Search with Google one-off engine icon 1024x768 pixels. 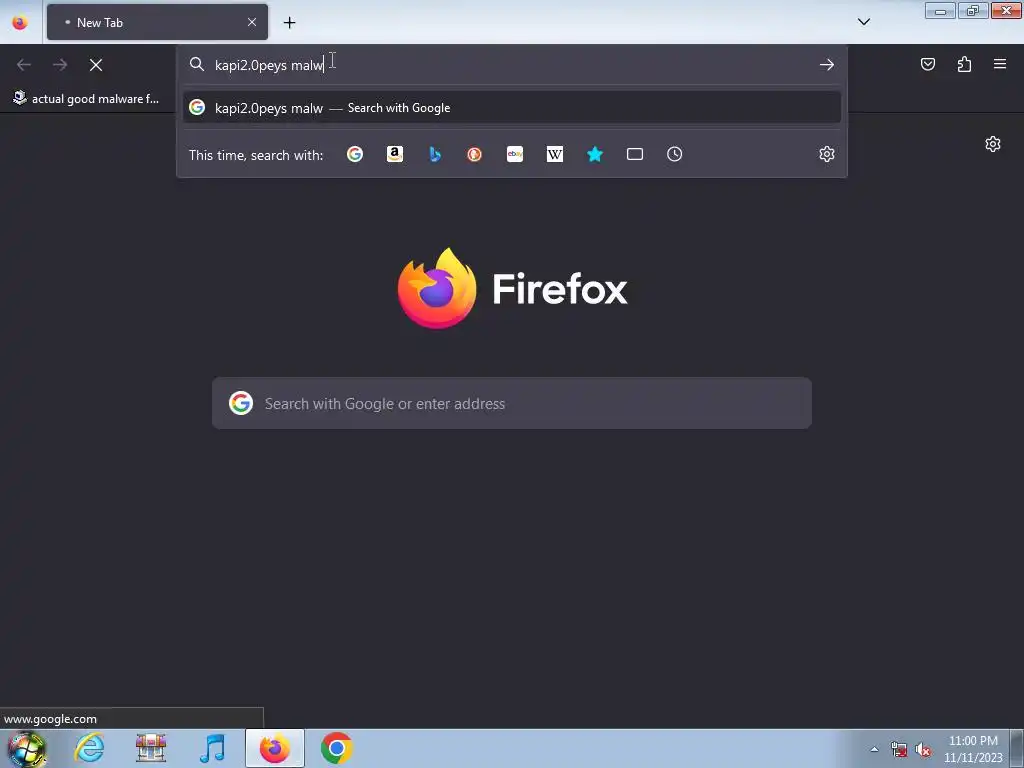click(355, 154)
